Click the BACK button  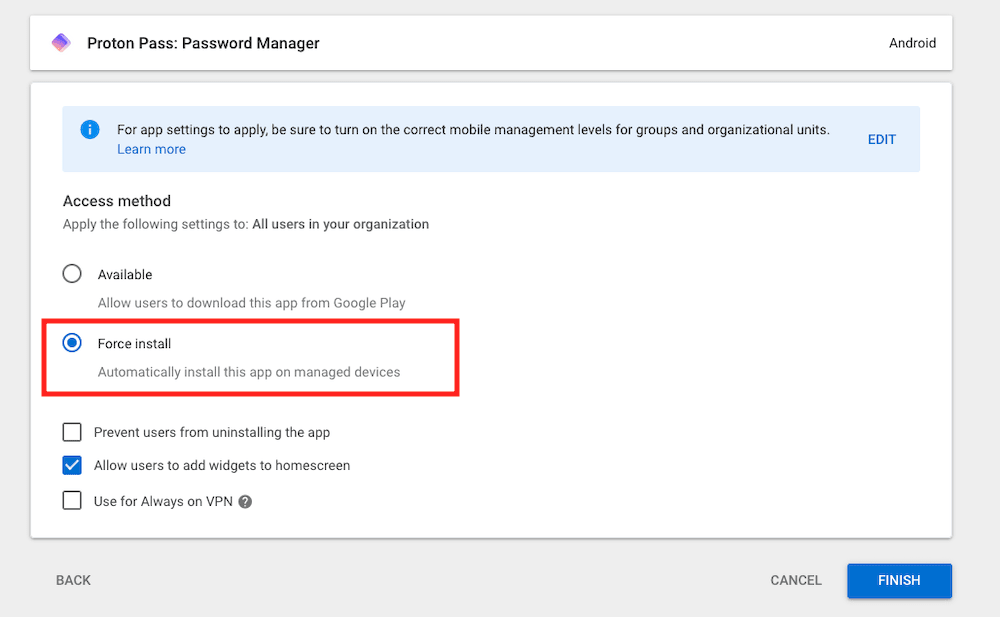point(73,580)
